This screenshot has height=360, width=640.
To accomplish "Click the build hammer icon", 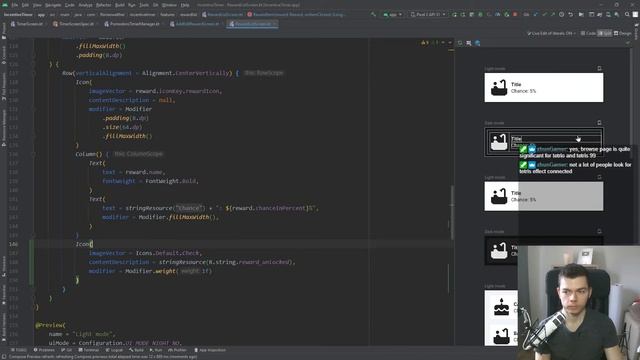I will (x=373, y=14).
